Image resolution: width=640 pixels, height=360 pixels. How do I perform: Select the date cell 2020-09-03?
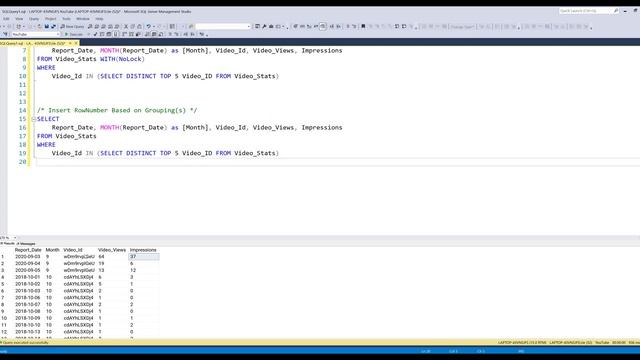coord(28,257)
